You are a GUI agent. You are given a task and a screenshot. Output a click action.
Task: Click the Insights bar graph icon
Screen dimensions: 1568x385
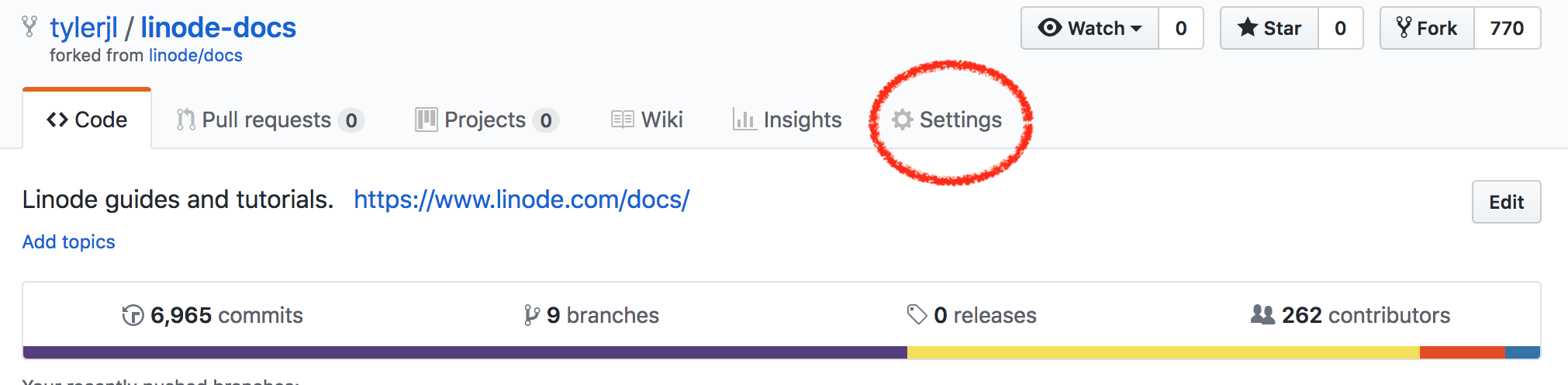(744, 120)
